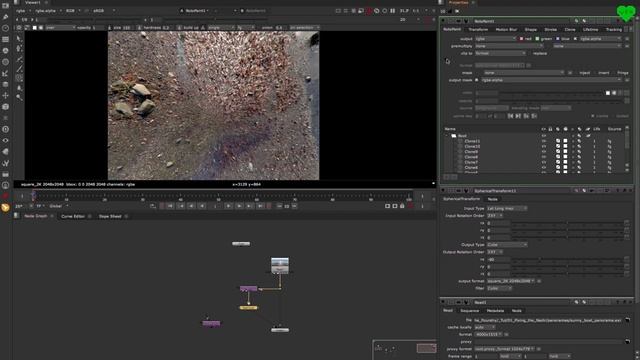Screen dimensions: 640x360
Task: Open the Sequence tab in Read1
Action: 469,311
